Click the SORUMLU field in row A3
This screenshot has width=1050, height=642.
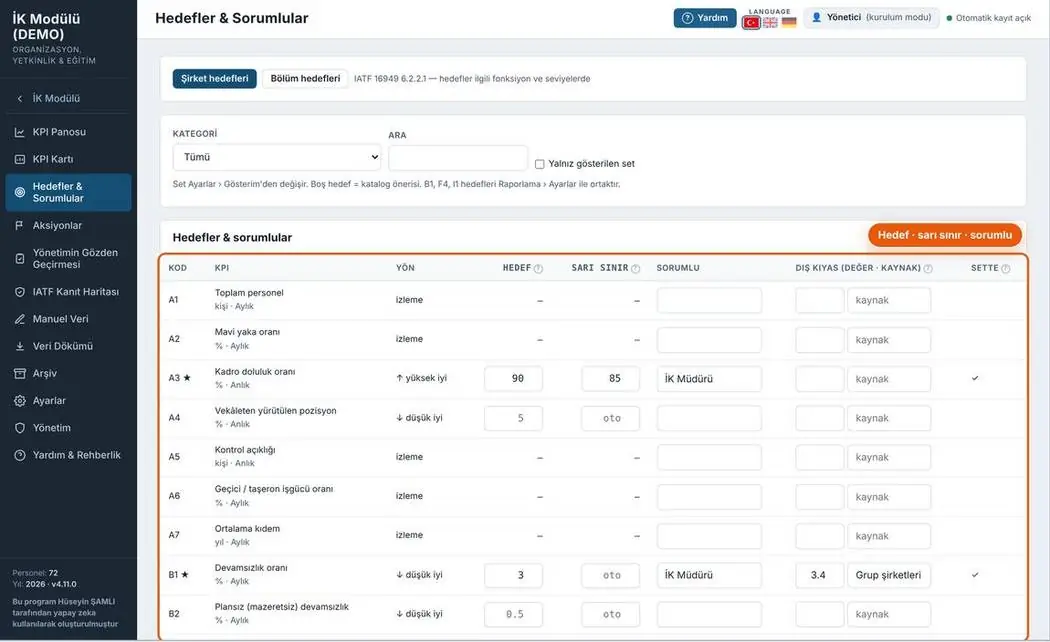point(709,379)
